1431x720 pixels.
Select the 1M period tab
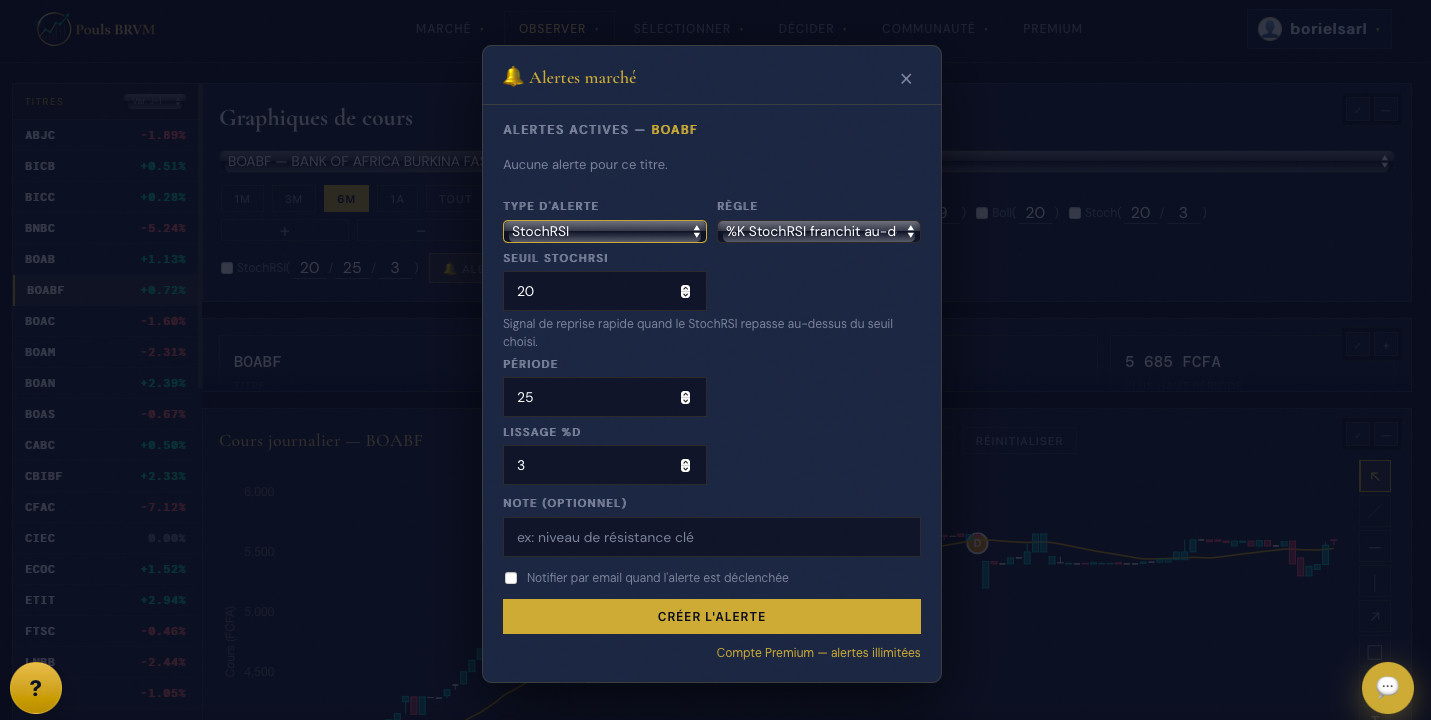click(x=242, y=199)
